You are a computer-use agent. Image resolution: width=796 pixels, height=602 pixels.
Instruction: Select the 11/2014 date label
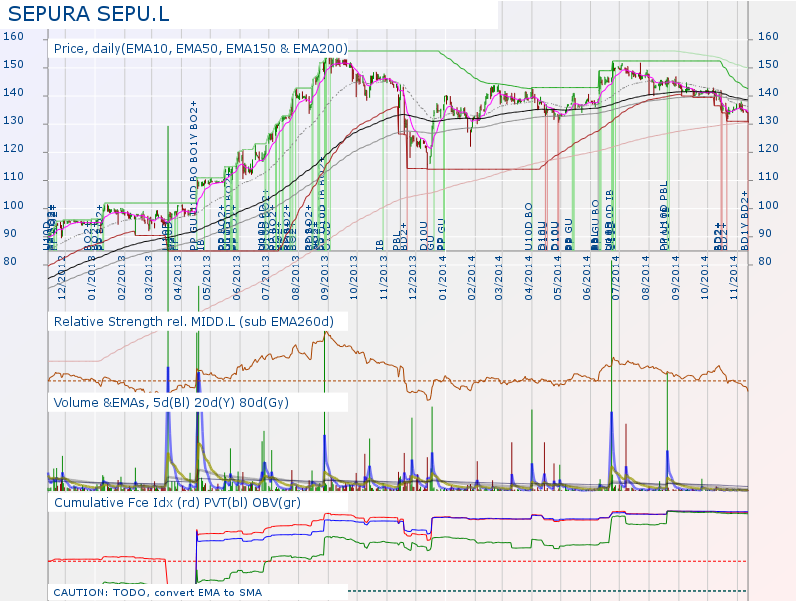point(734,278)
